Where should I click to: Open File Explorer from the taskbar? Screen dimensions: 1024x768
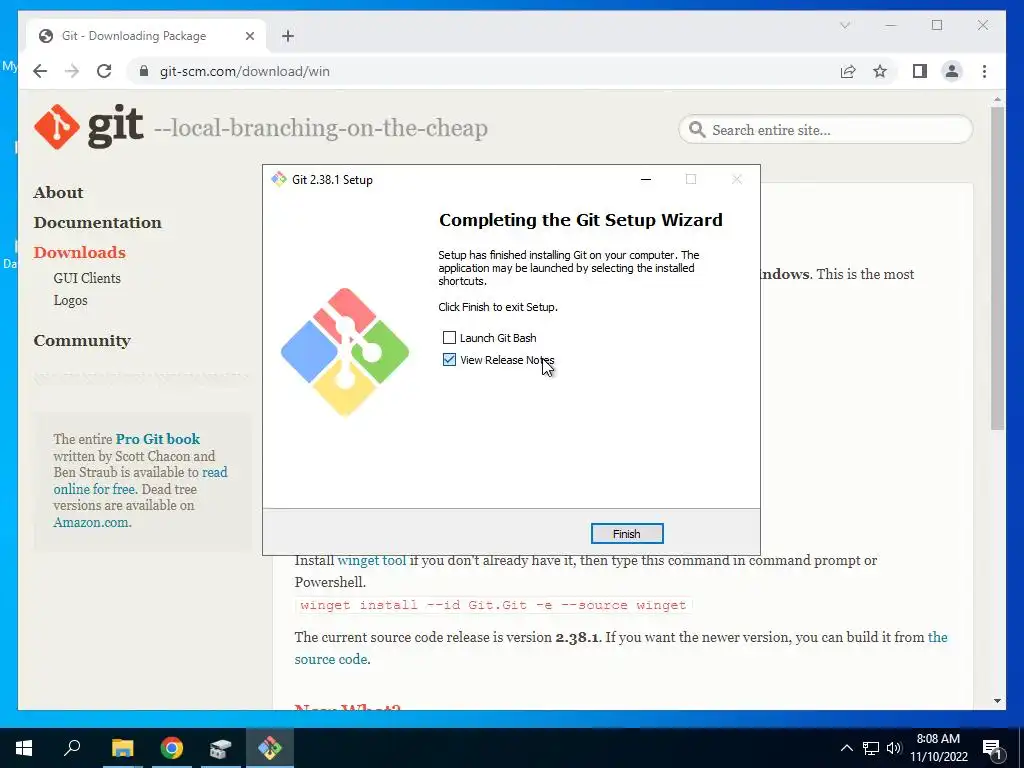[x=122, y=748]
